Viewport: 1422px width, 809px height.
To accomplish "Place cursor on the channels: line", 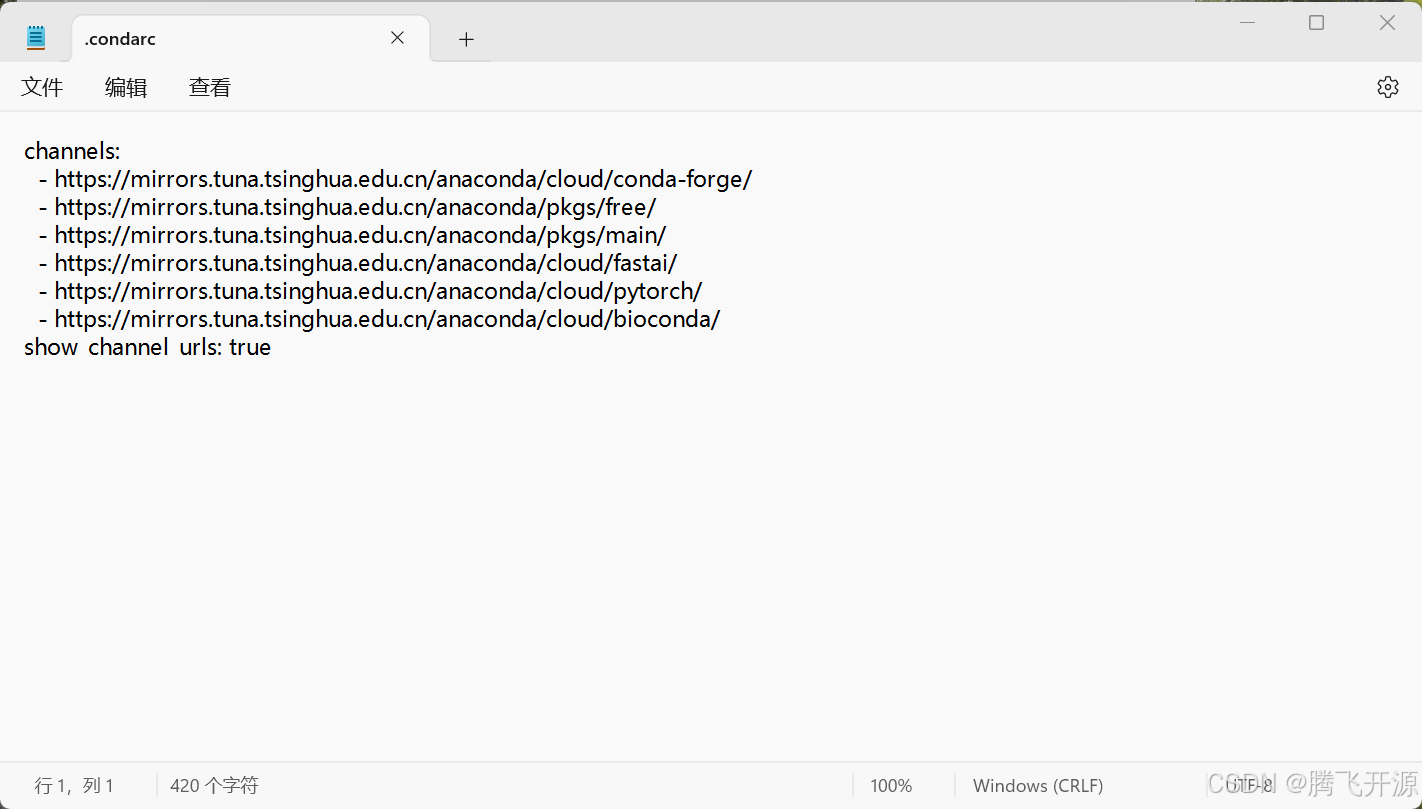I will tap(72, 151).
